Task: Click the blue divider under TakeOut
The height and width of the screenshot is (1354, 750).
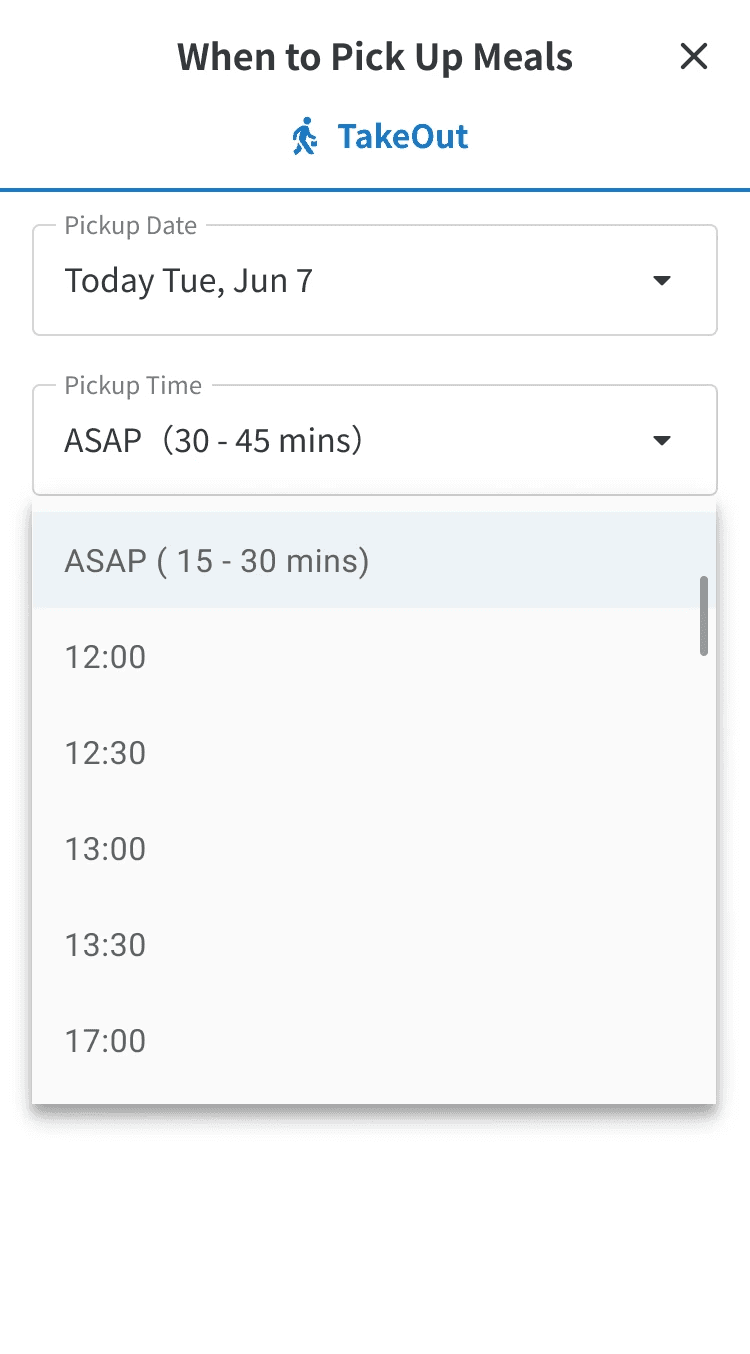Action: 375,189
